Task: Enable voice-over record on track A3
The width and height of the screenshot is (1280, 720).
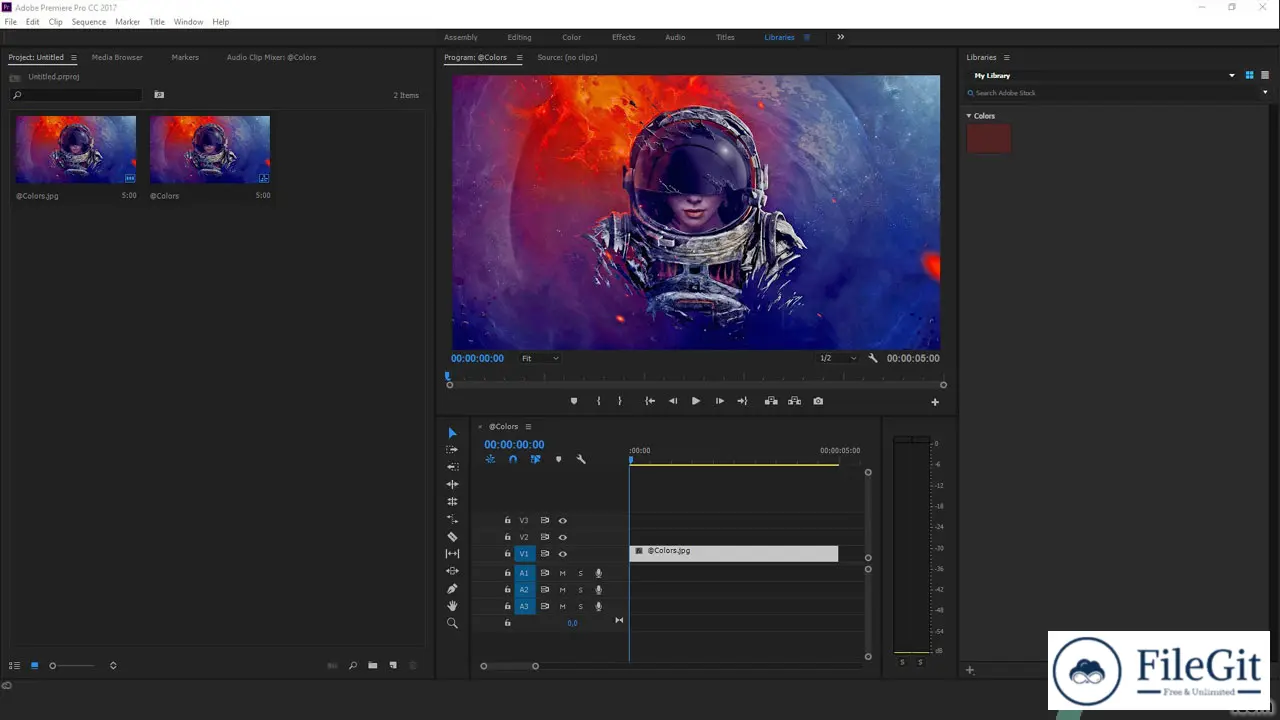Action: [x=598, y=606]
